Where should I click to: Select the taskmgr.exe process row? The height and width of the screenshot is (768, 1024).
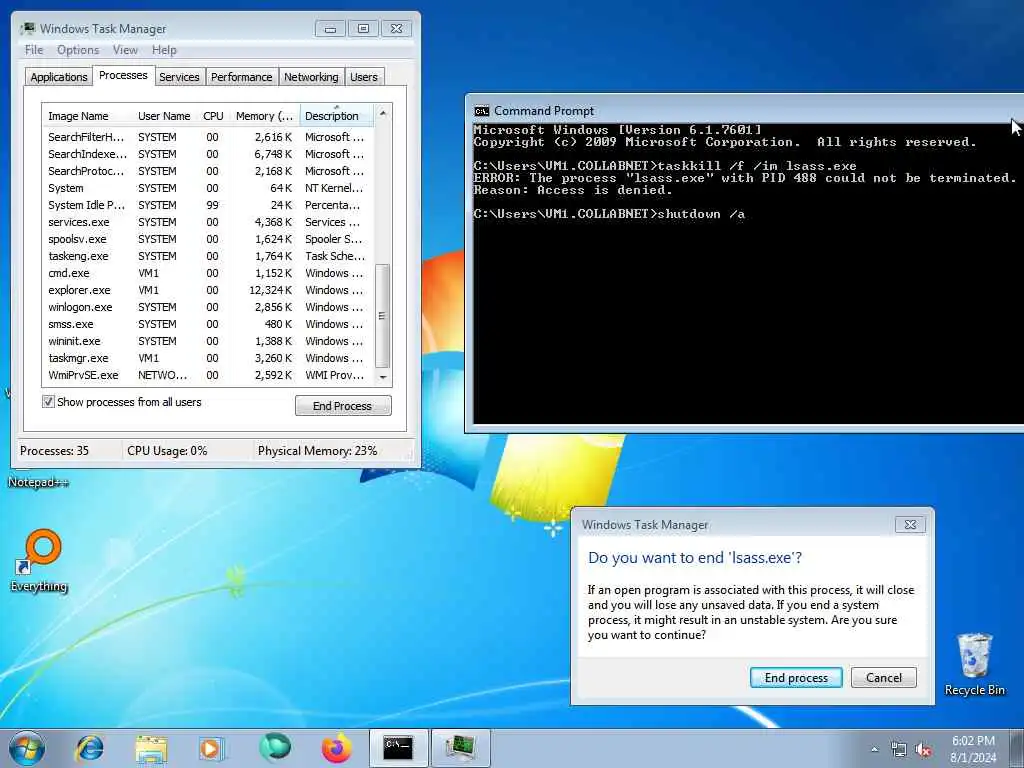[208, 358]
